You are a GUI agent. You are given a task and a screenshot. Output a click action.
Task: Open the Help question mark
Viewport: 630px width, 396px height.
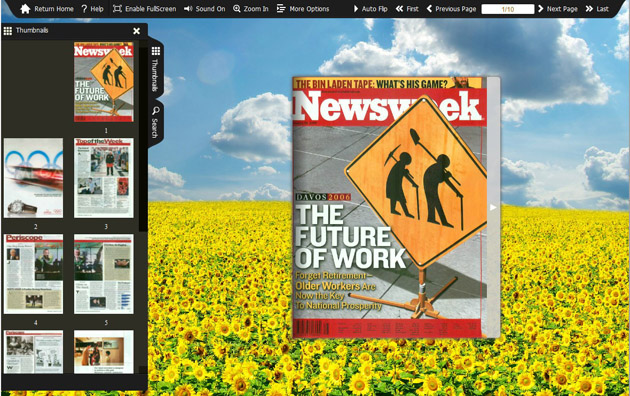pos(84,9)
